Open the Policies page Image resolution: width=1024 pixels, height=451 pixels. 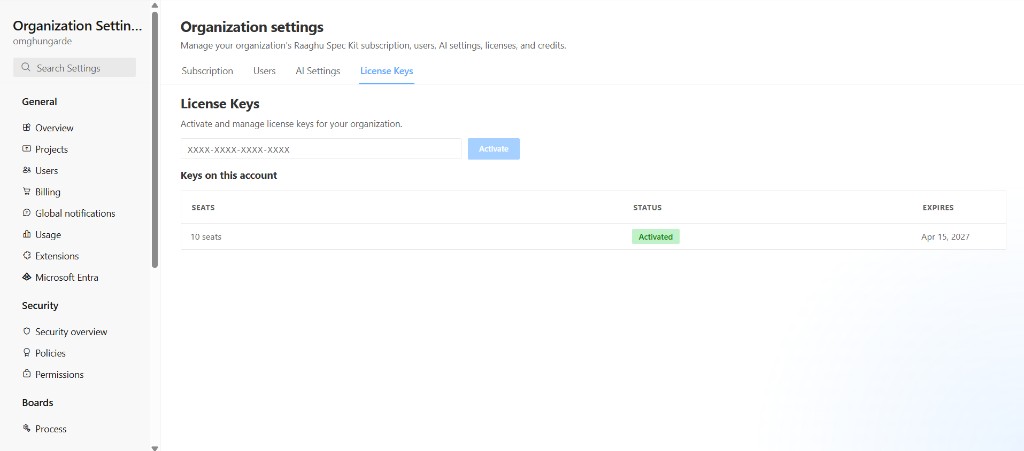(50, 353)
